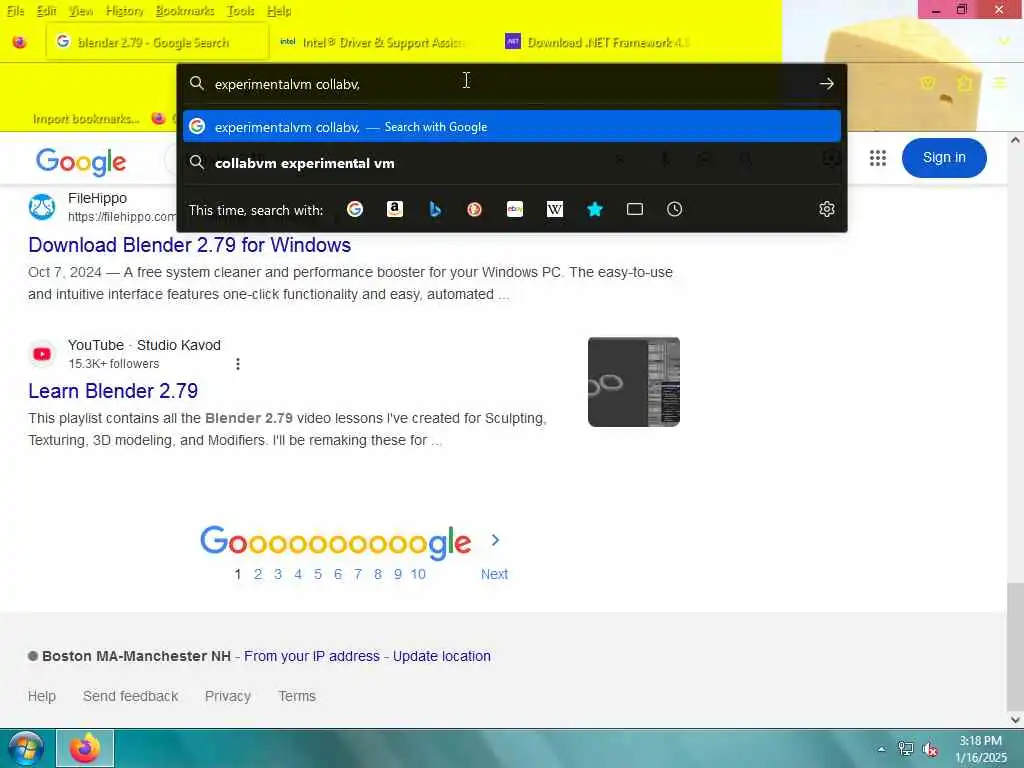1024x768 pixels.
Task: Open the View menu
Action: point(81,11)
